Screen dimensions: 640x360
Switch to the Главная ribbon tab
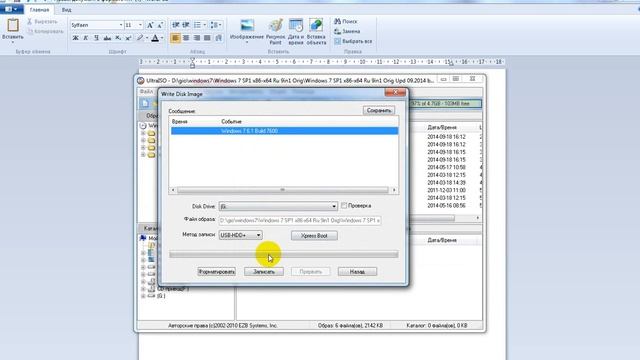coord(40,10)
